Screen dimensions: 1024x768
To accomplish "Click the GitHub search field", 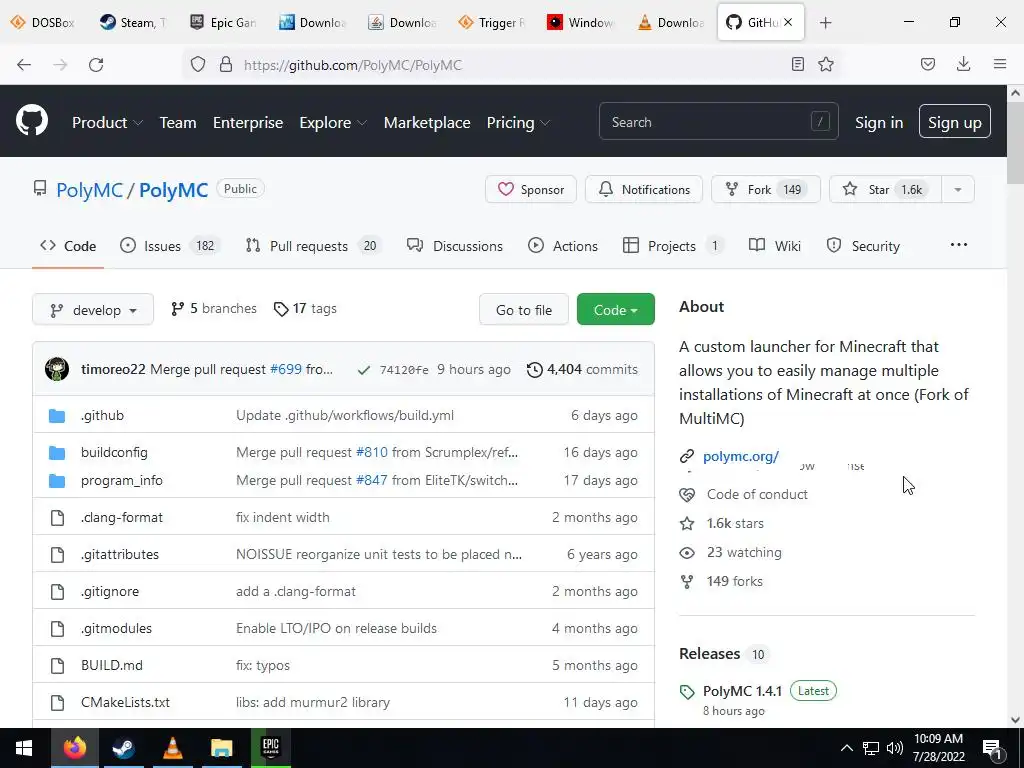I will tap(718, 121).
